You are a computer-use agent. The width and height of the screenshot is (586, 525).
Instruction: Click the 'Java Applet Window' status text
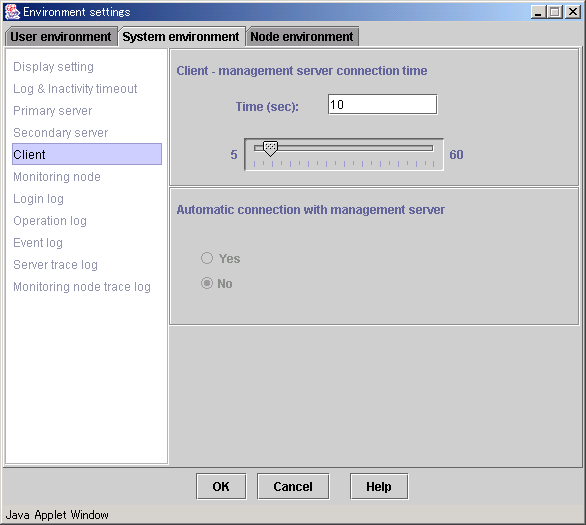[57, 515]
